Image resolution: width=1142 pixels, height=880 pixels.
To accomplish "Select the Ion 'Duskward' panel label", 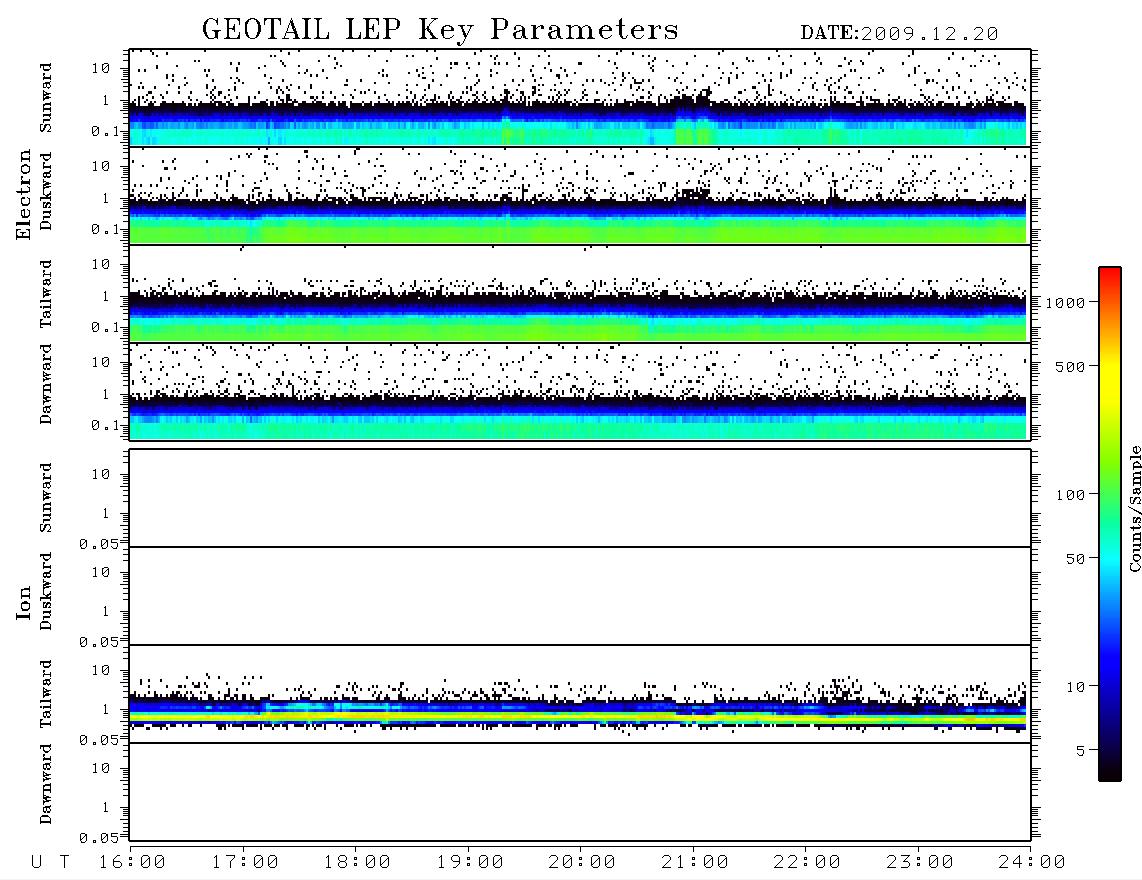I will [x=46, y=591].
